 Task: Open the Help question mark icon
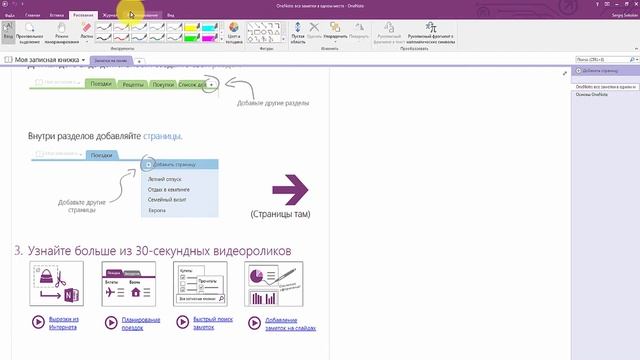point(597,4)
